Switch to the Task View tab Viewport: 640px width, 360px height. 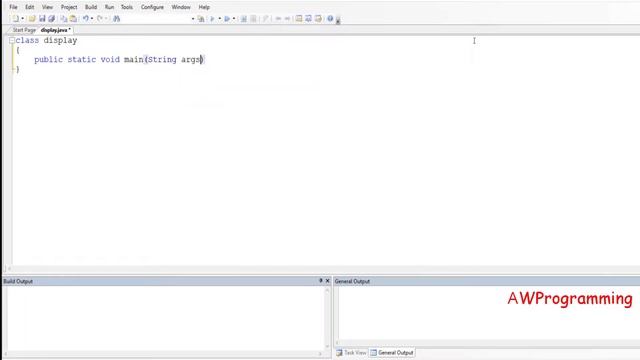coord(351,353)
